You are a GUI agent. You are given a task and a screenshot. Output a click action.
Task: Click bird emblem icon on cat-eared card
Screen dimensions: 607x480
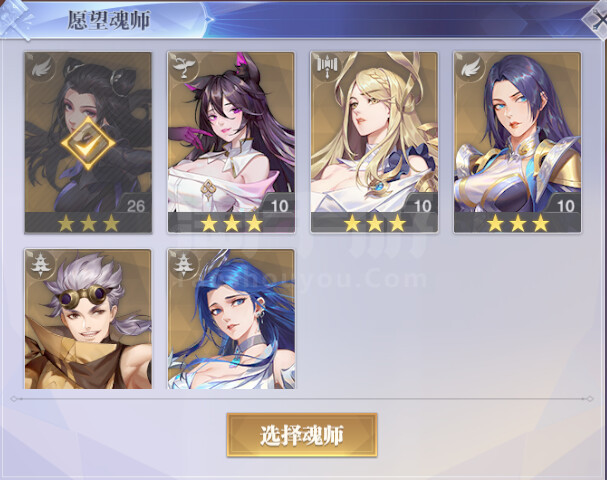185,68
